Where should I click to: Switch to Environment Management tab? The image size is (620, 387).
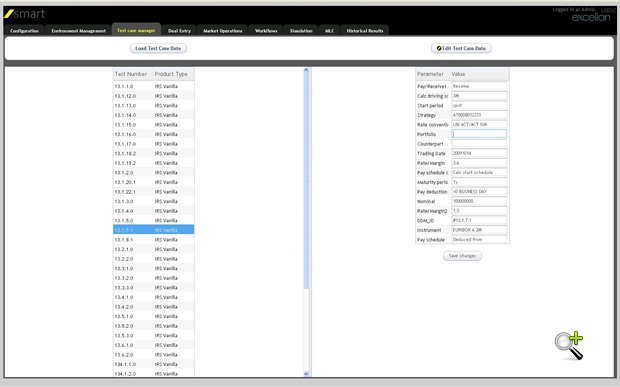point(78,30)
